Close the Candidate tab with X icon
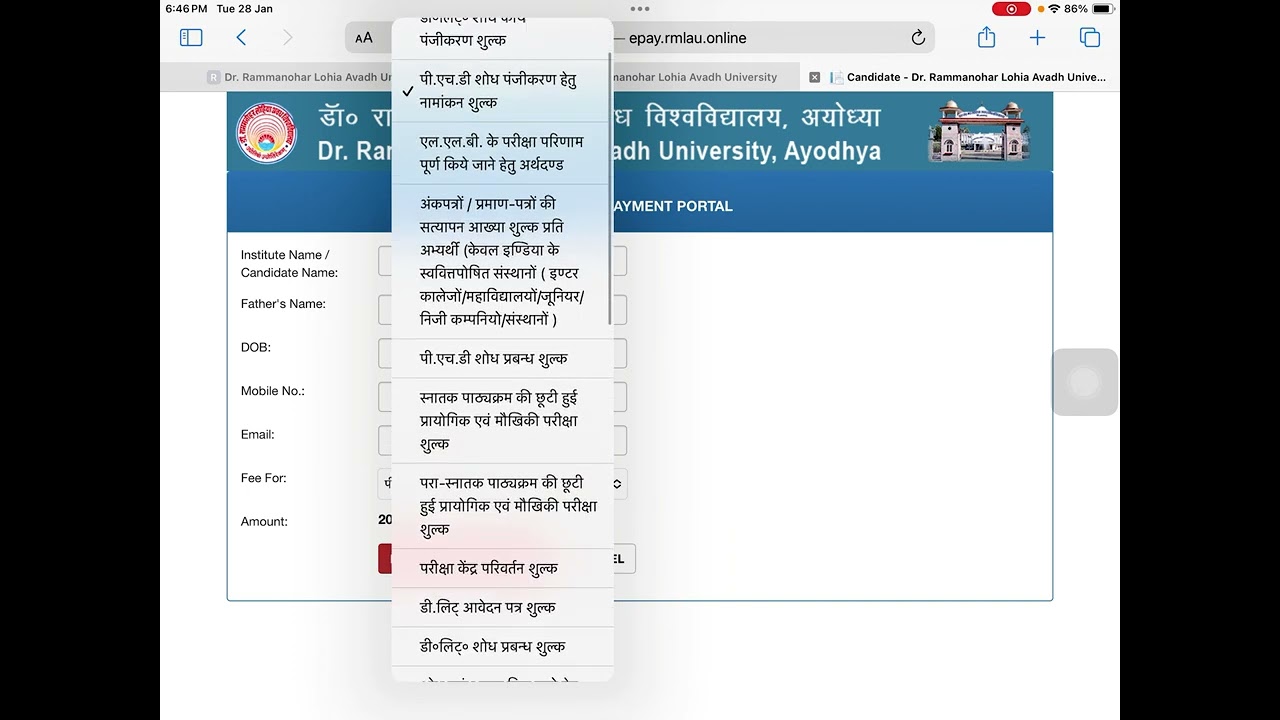The width and height of the screenshot is (1280, 720). (814, 77)
